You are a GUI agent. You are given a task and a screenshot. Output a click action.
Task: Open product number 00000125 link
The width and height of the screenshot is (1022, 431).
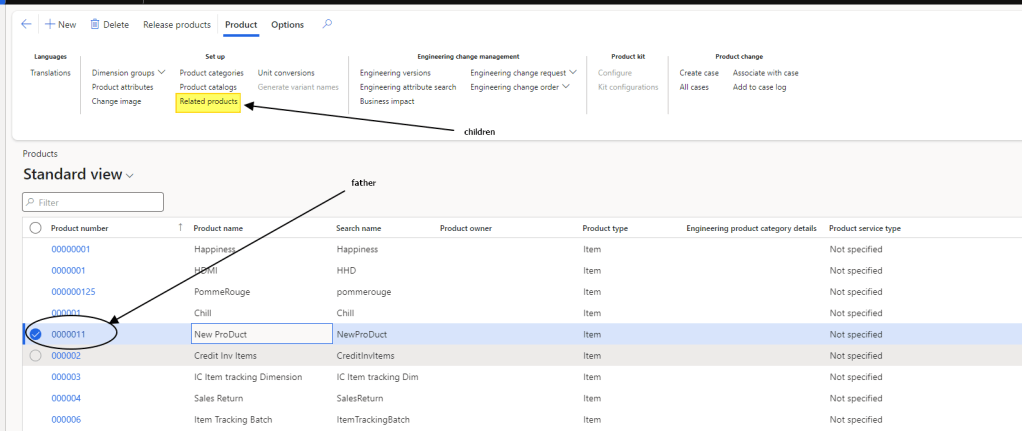click(x=73, y=292)
